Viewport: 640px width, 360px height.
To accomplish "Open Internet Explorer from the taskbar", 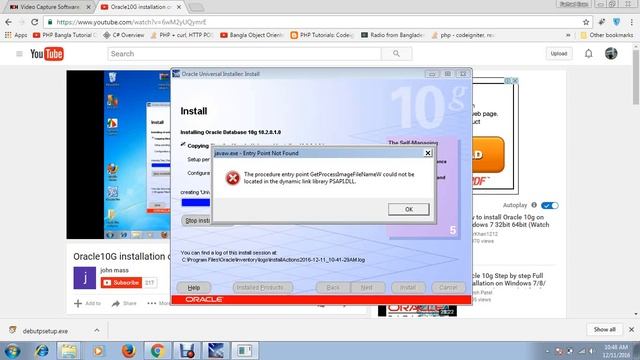I will [41, 351].
